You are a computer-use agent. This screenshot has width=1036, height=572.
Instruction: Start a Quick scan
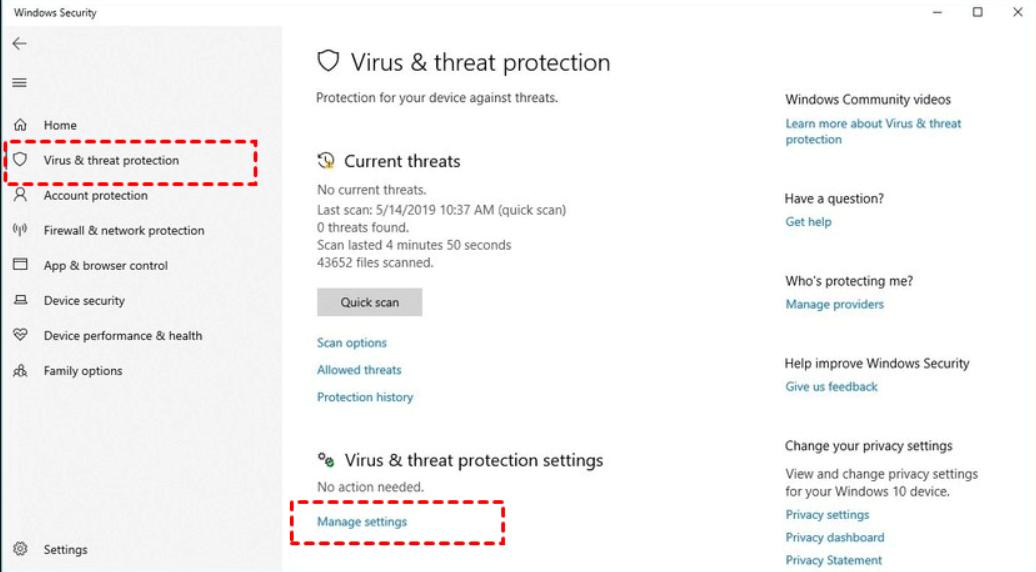click(x=369, y=302)
